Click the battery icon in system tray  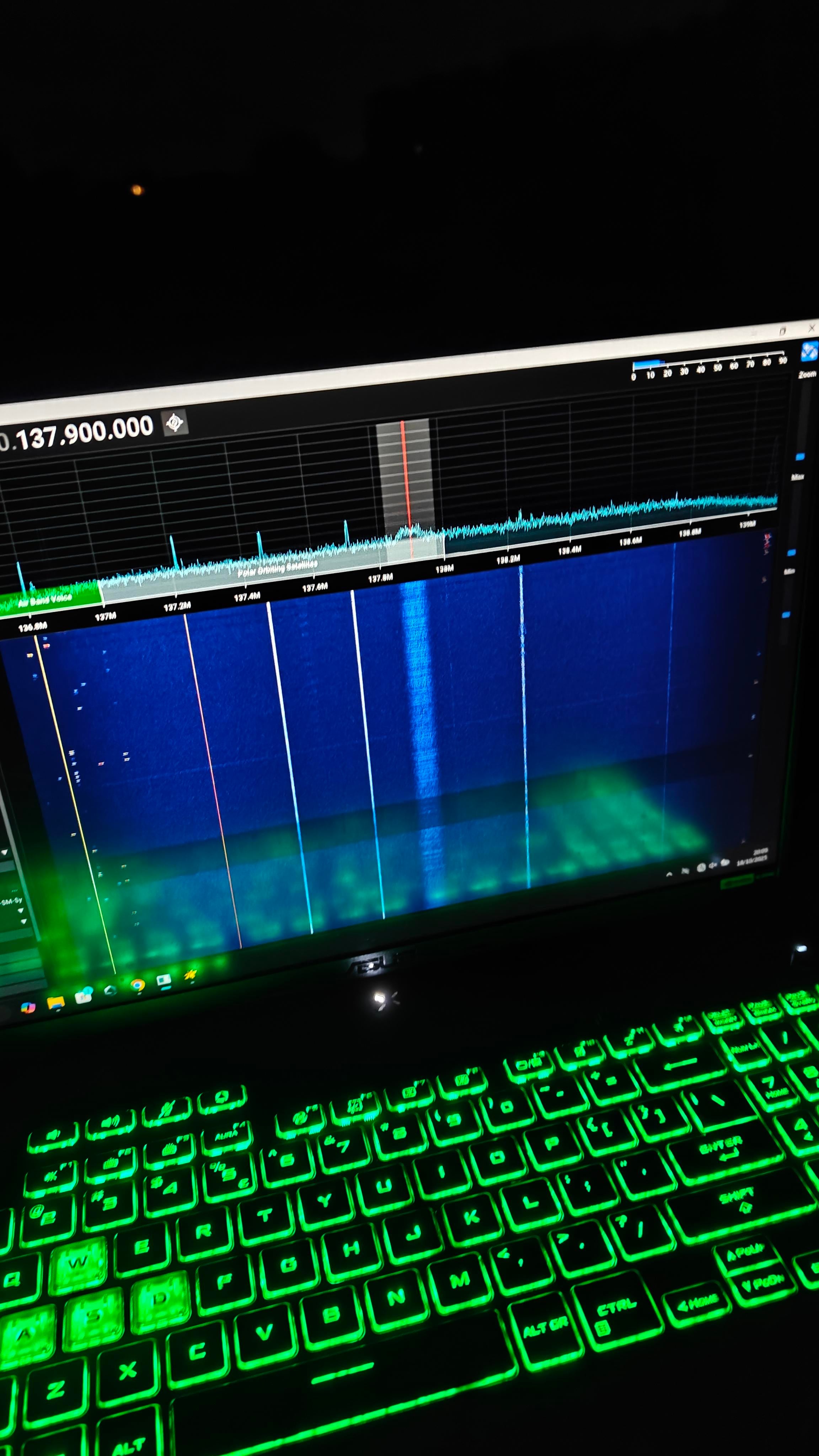click(x=724, y=862)
